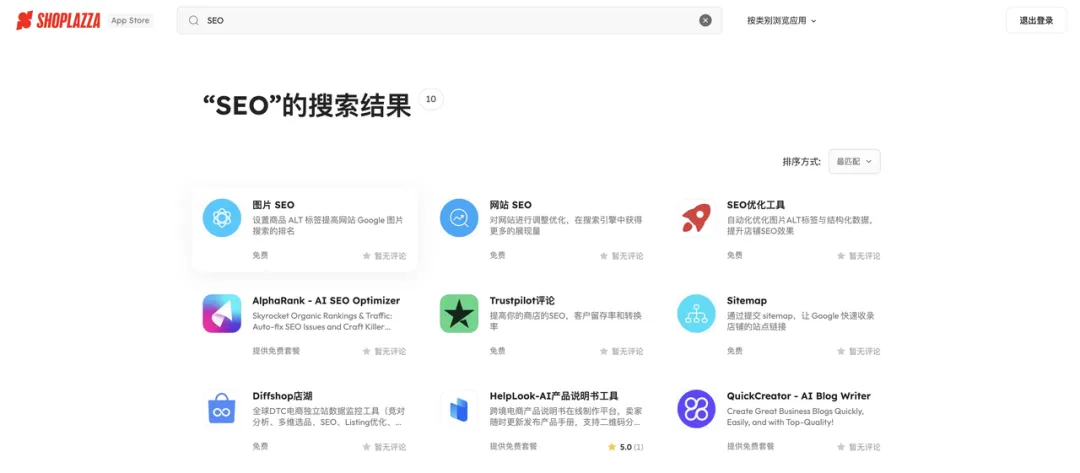Open the QuickCreator app icon
The height and width of the screenshot is (473, 1080).
(696, 409)
